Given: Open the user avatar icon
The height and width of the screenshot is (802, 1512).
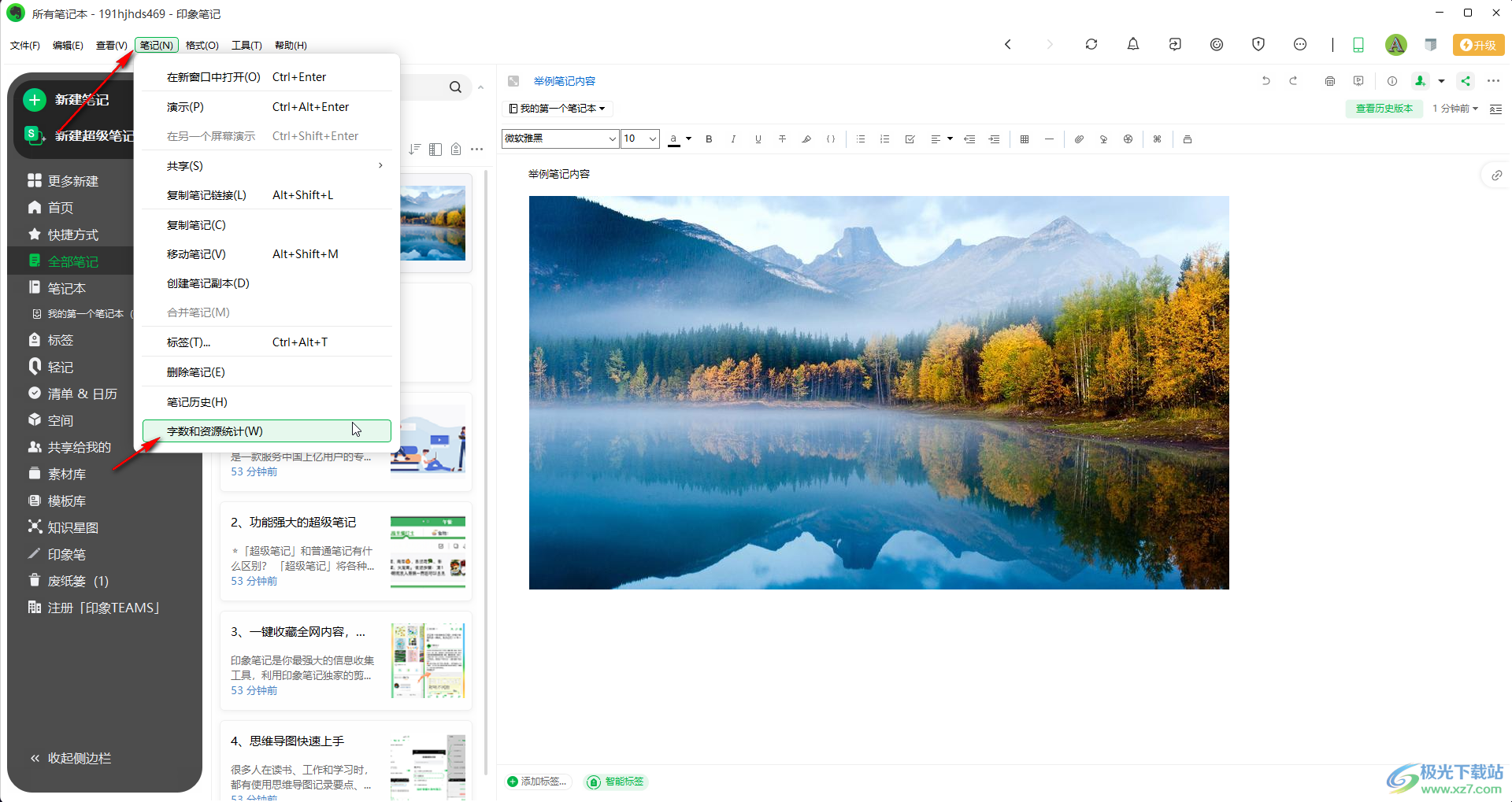Looking at the screenshot, I should coord(1395,45).
